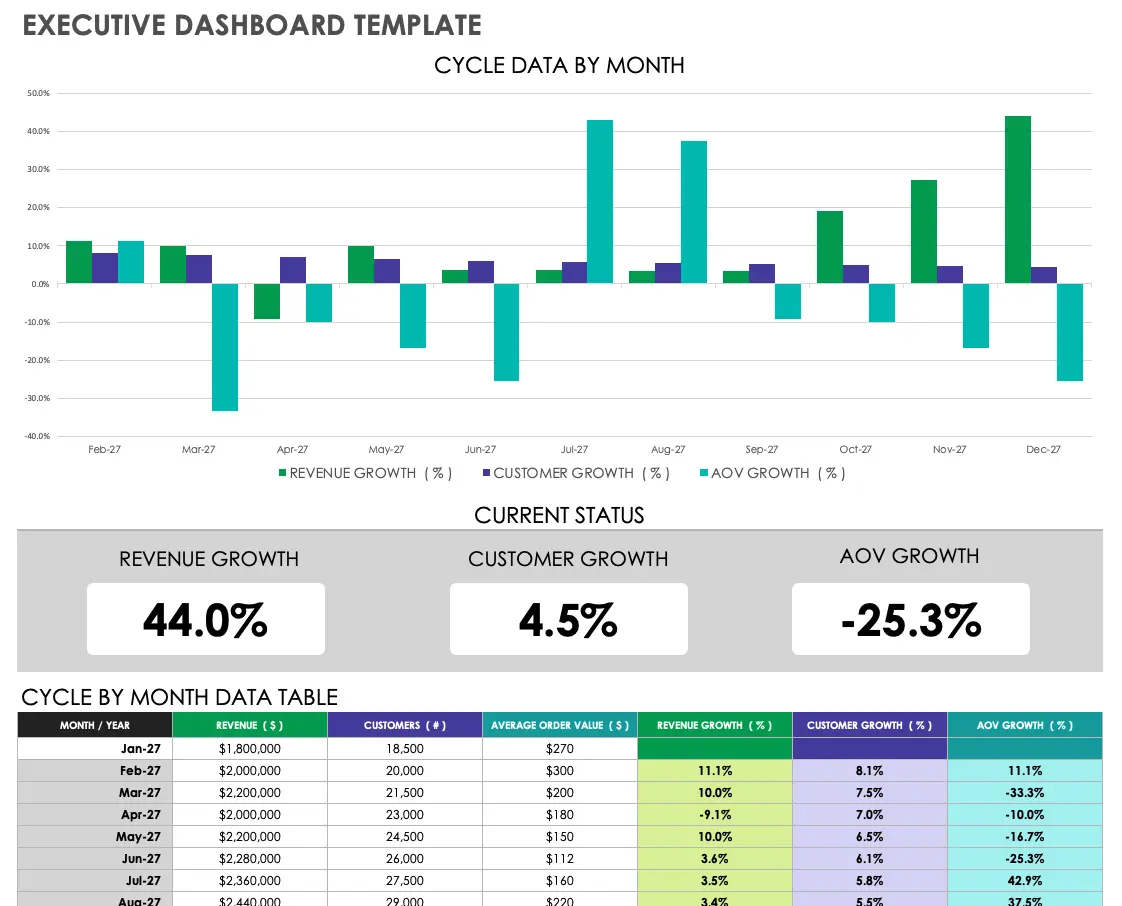
Task: Click the green Oct-27 revenue growth bar
Action: [828, 245]
